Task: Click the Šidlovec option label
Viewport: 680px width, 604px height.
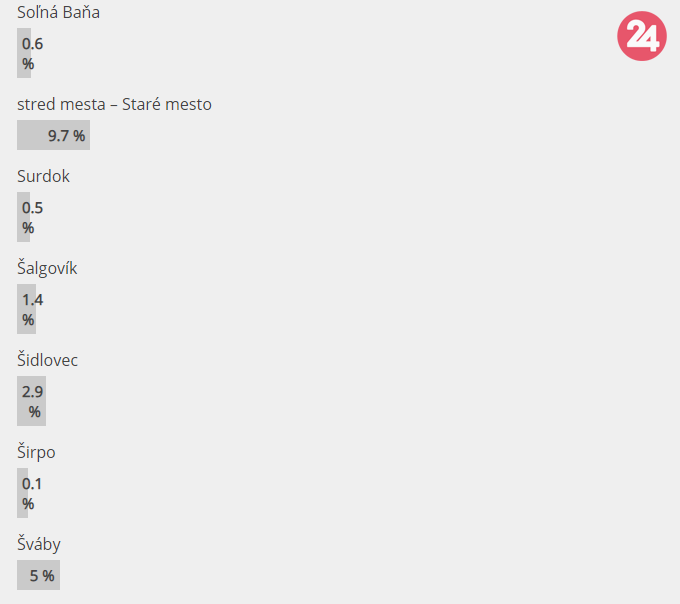Action: [x=47, y=360]
